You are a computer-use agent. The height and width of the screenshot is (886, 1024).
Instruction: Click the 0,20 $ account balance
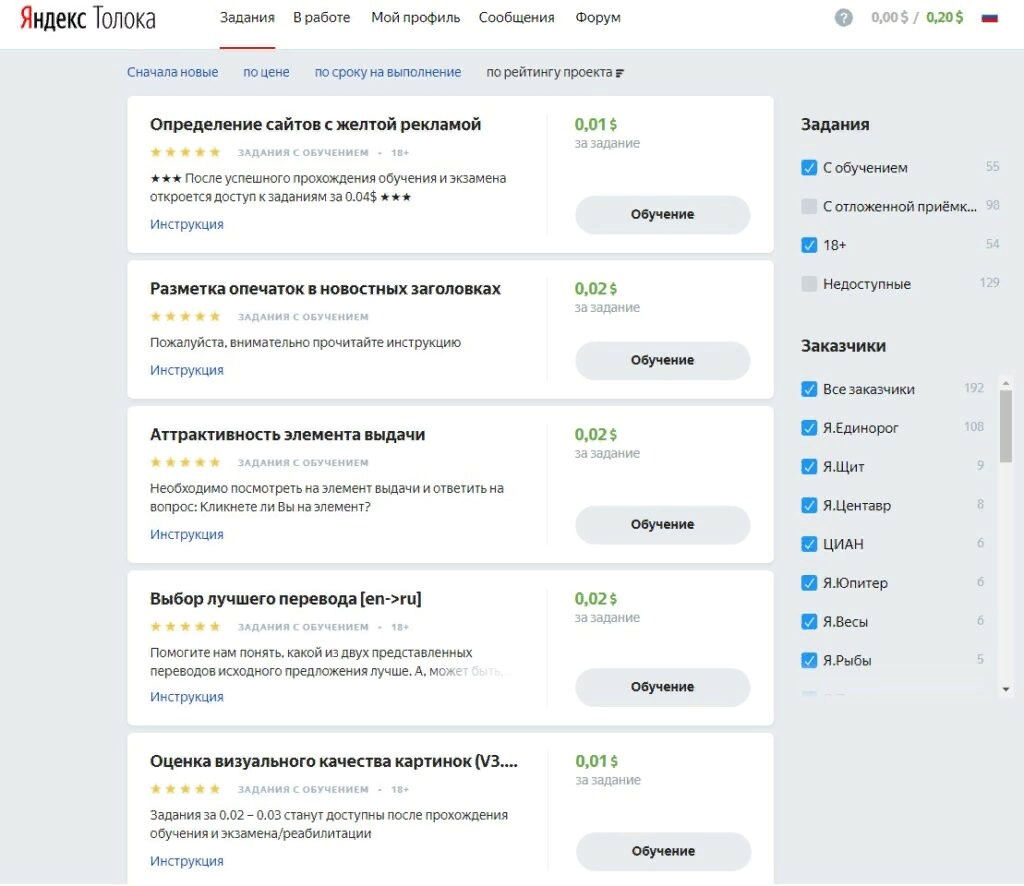pyautogui.click(x=945, y=18)
